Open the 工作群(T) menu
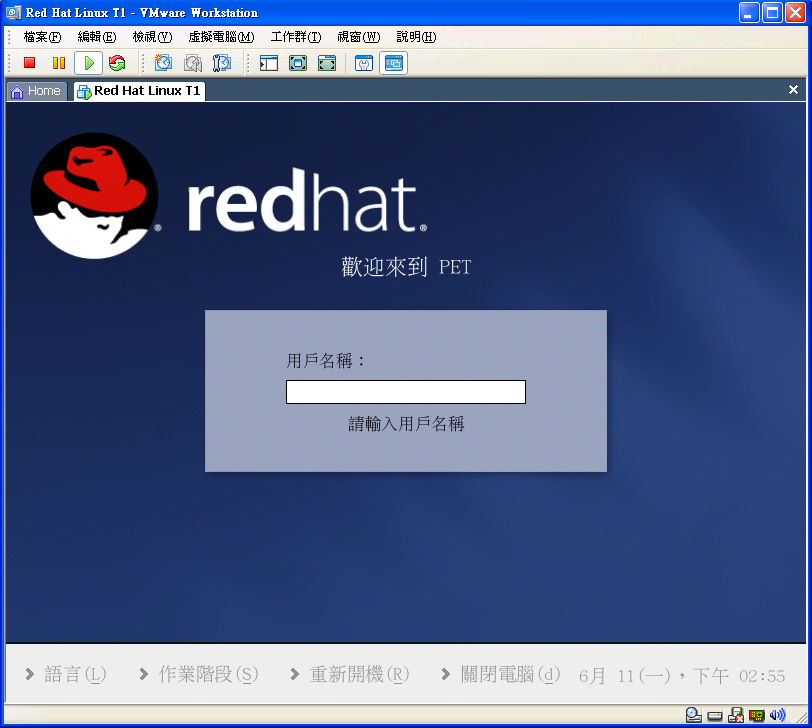Viewport: 812px width, 728px height. tap(296, 37)
